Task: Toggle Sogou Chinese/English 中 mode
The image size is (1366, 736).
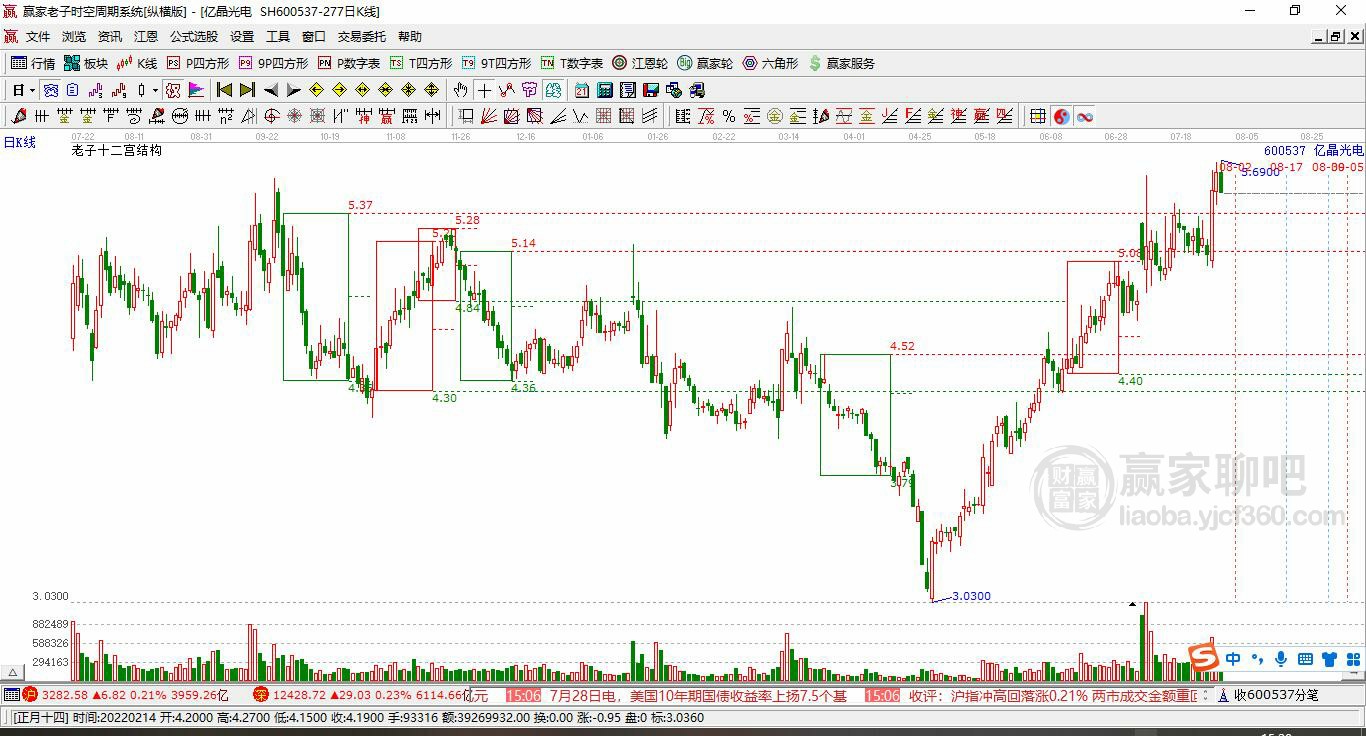Action: (x=1233, y=659)
